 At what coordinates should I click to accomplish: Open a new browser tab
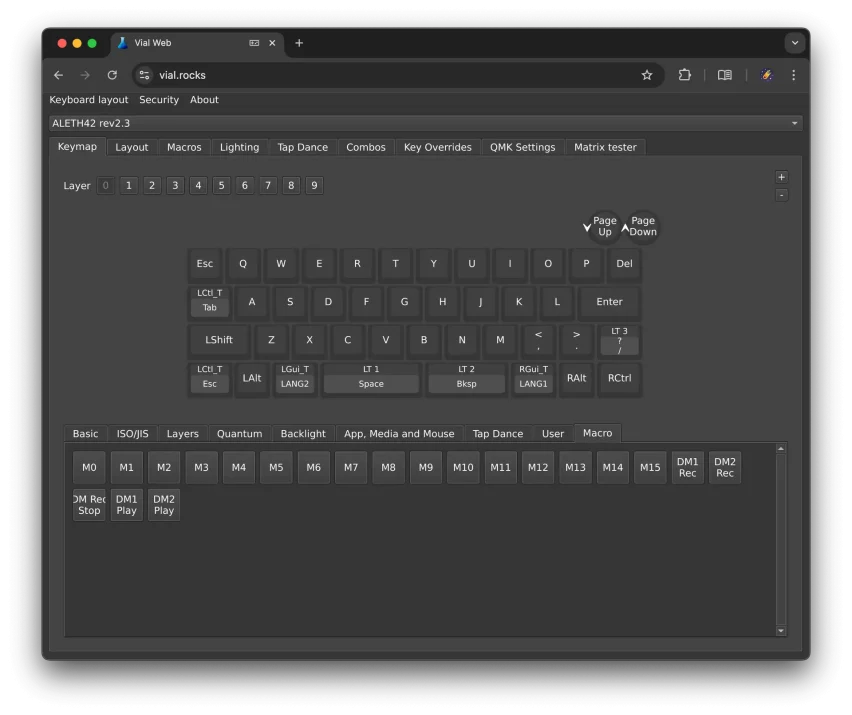299,43
